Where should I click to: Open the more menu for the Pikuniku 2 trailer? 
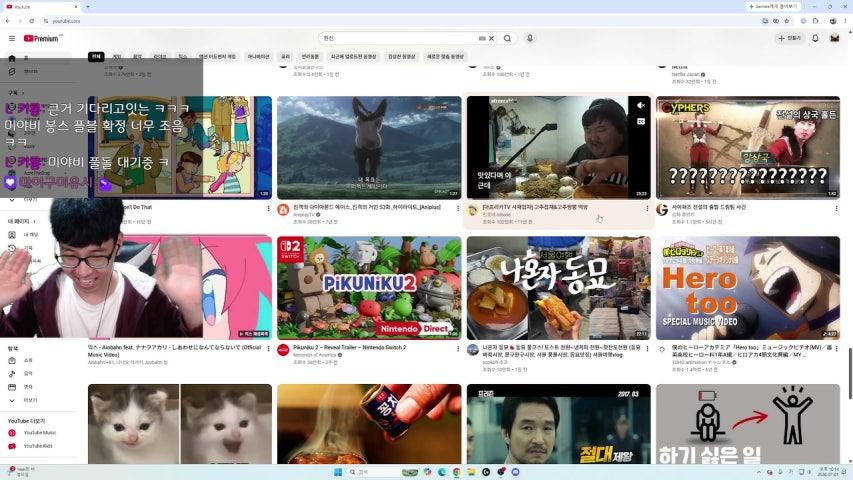(458, 348)
